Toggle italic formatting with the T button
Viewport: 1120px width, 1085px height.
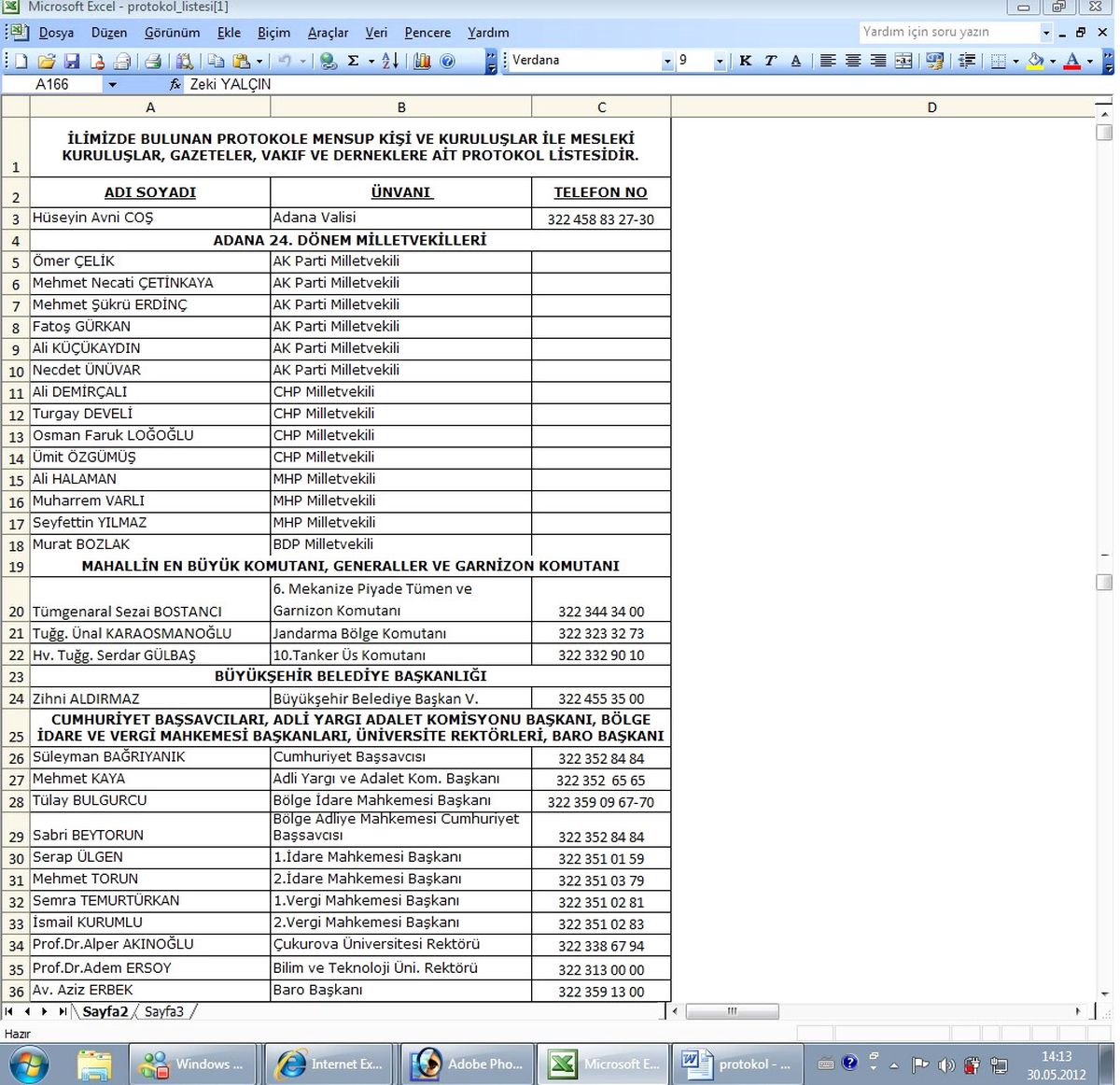(770, 61)
